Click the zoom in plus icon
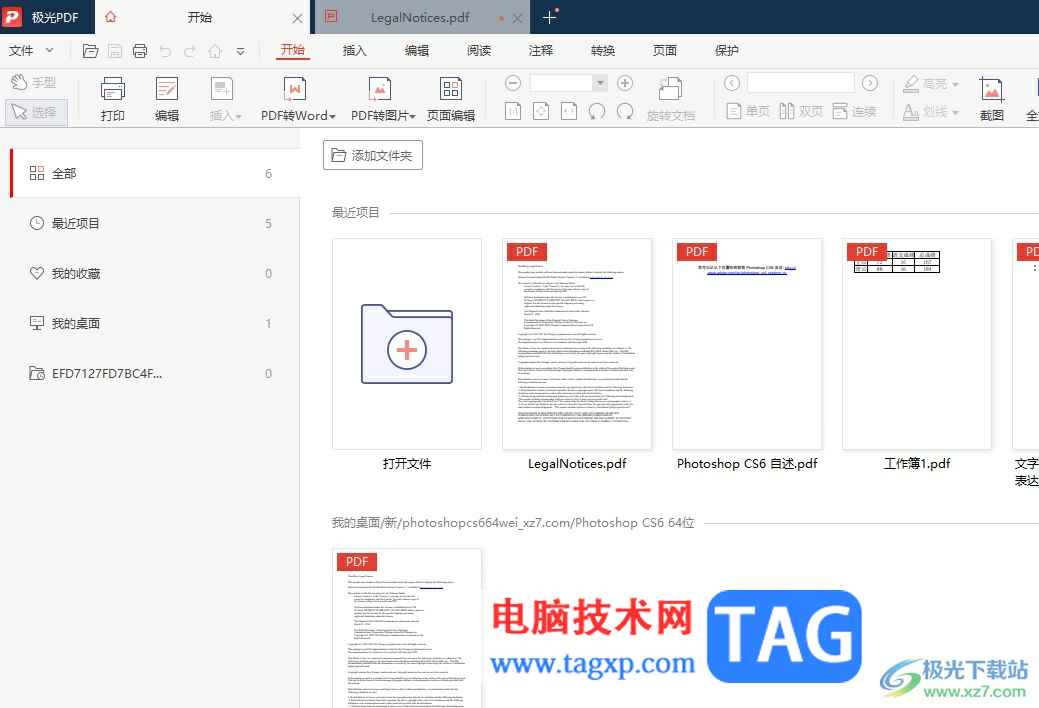The width and height of the screenshot is (1039, 708). point(625,83)
